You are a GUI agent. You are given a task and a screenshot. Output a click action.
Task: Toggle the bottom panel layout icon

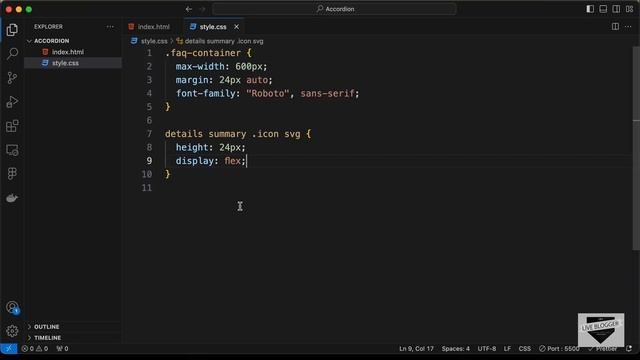click(x=603, y=9)
